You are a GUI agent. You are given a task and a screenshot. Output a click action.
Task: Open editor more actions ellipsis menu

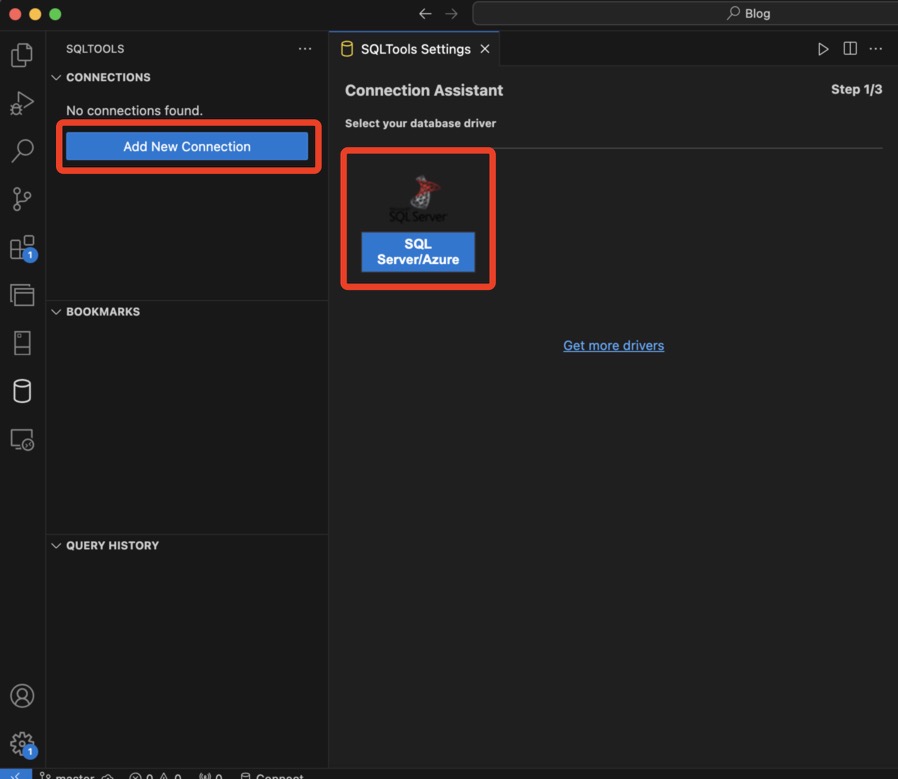pos(876,49)
